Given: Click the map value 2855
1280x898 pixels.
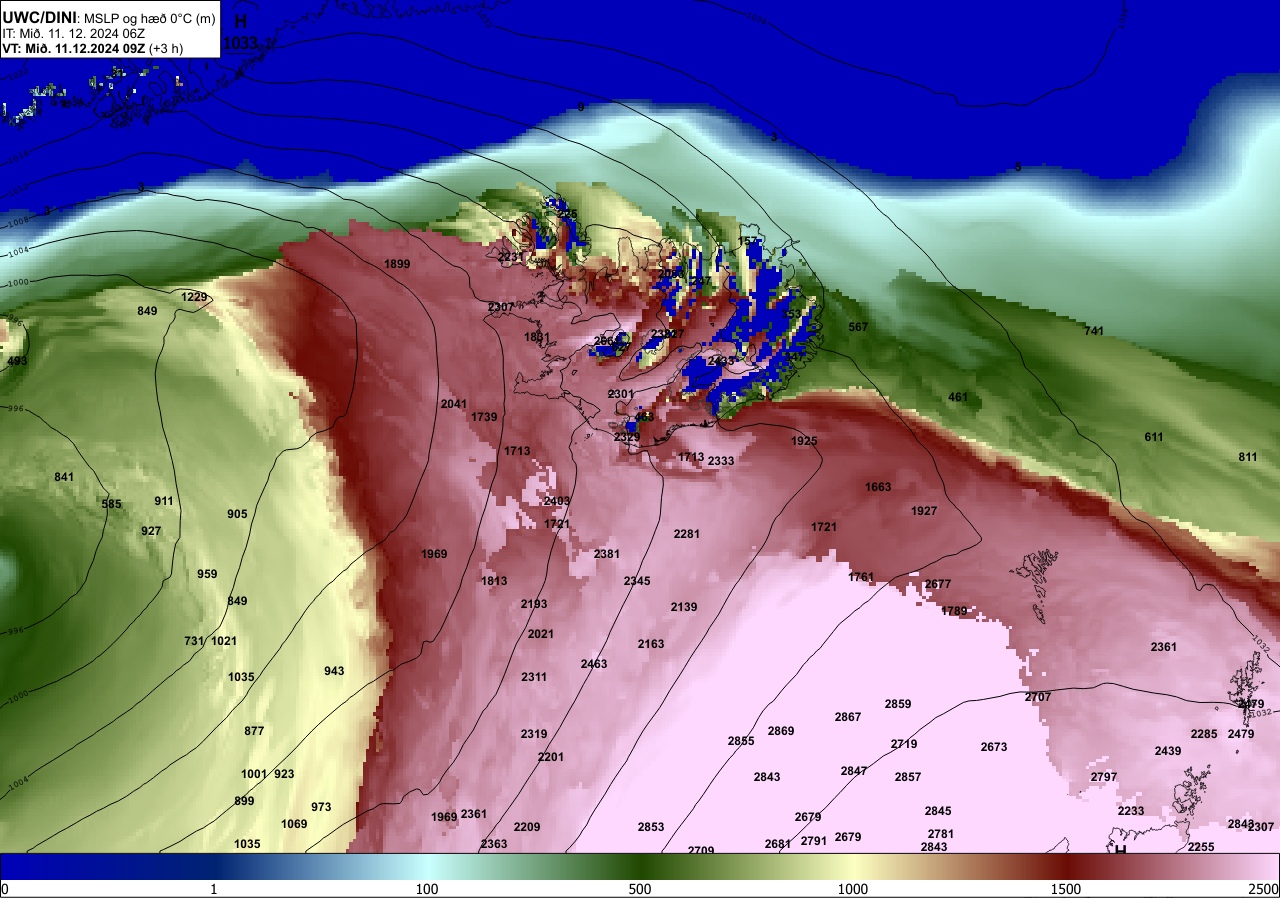Looking at the screenshot, I should pyautogui.click(x=741, y=741).
